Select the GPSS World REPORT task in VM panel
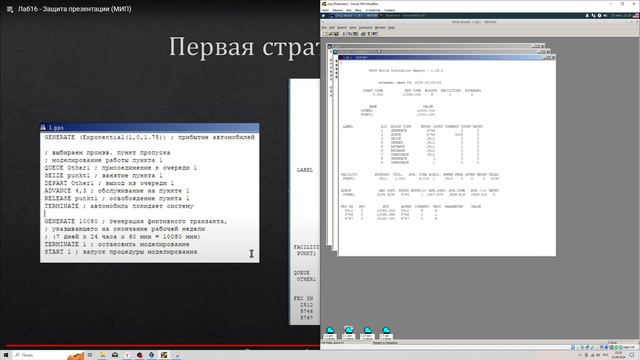The image size is (640, 360). click(355, 16)
